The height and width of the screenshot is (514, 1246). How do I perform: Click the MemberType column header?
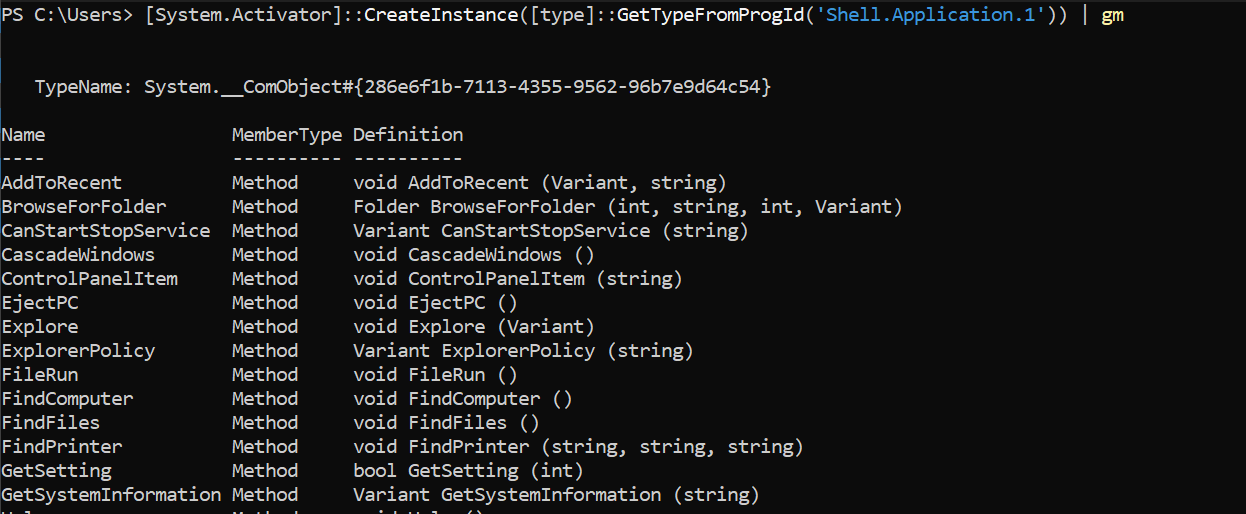click(286, 135)
